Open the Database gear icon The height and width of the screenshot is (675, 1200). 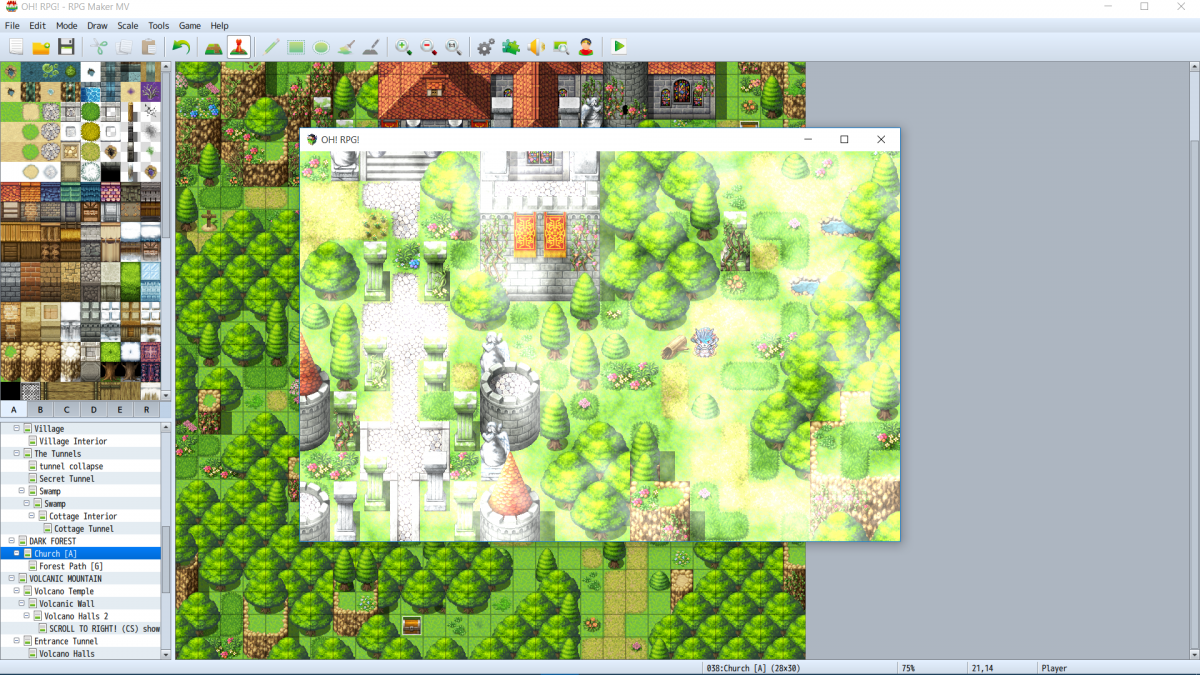(x=486, y=46)
